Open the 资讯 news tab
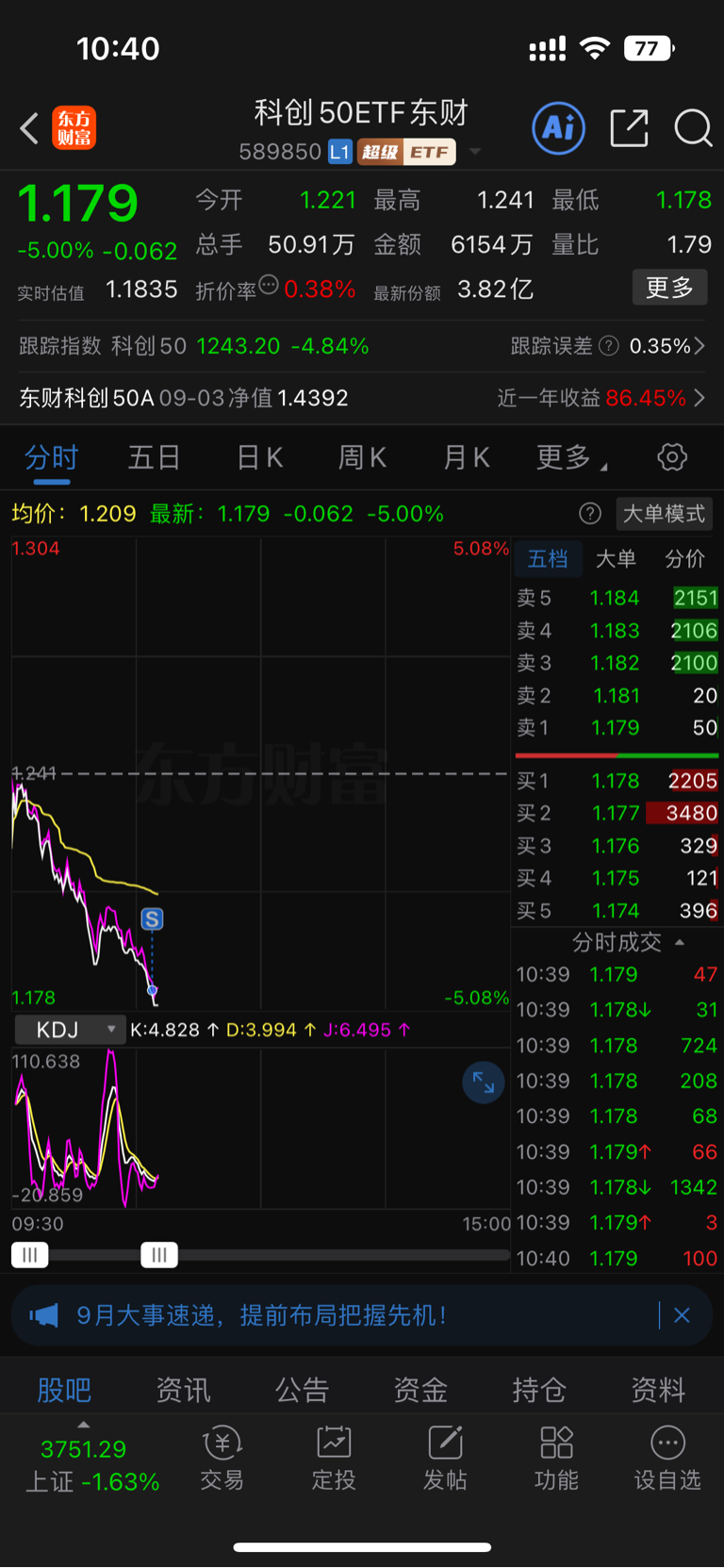The height and width of the screenshot is (1568, 724). coord(183,1389)
